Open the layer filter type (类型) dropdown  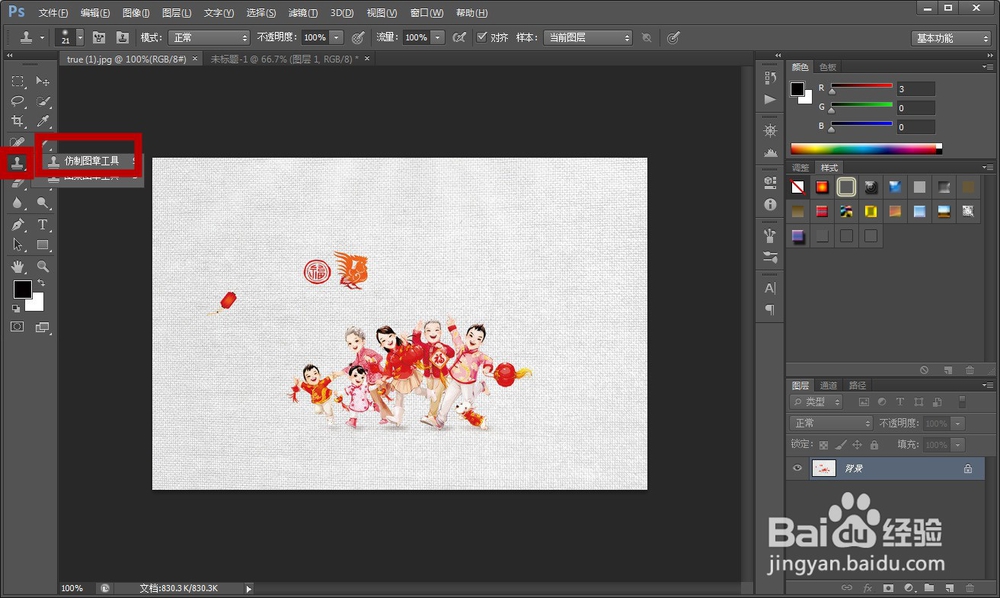[816, 402]
